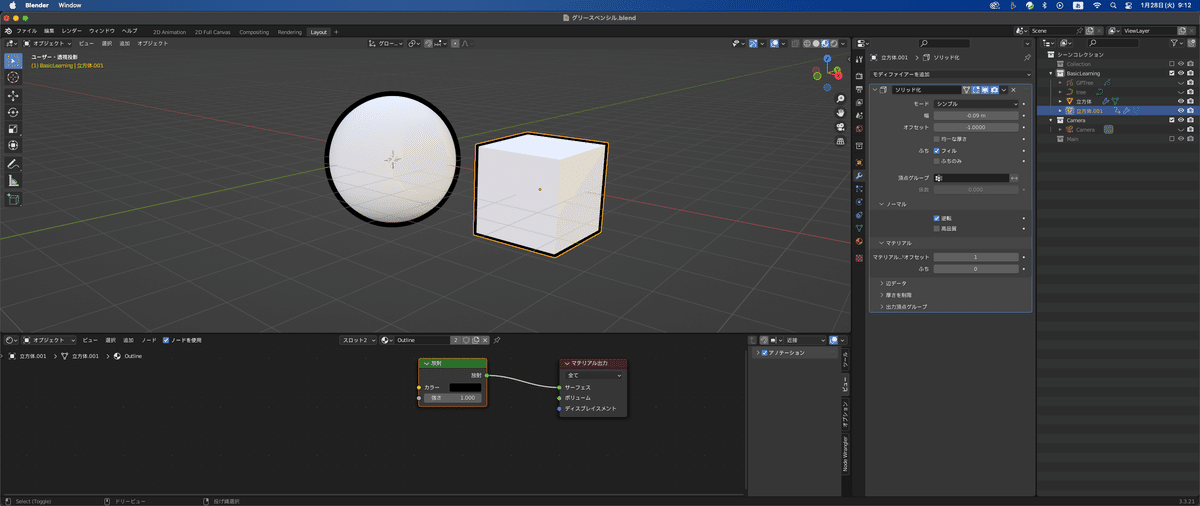Enable the 高品質 checkbox

point(936,228)
